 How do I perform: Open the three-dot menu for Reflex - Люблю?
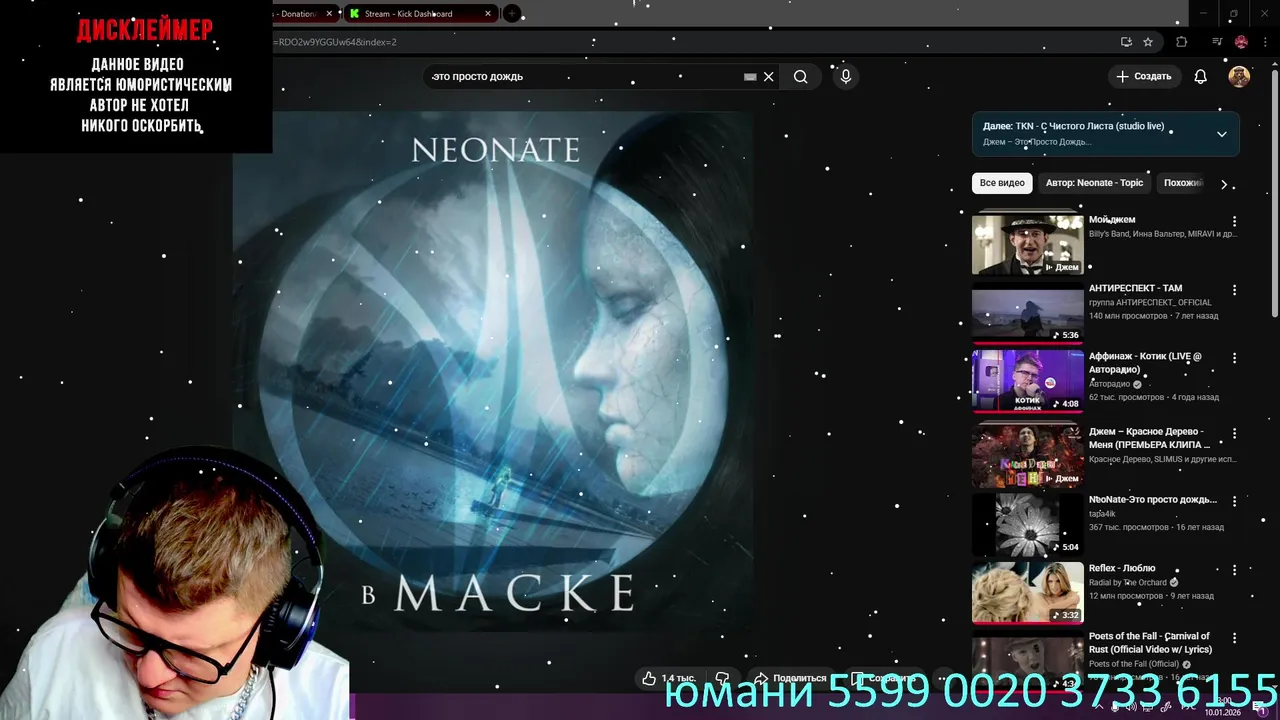coord(1234,570)
